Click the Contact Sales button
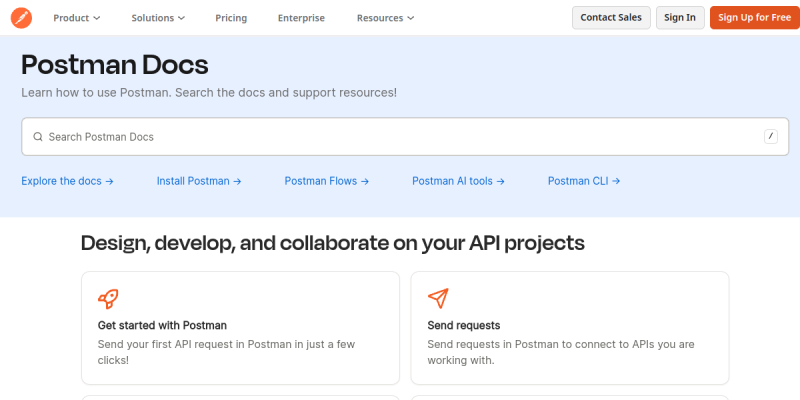This screenshot has width=800, height=400. [611, 17]
